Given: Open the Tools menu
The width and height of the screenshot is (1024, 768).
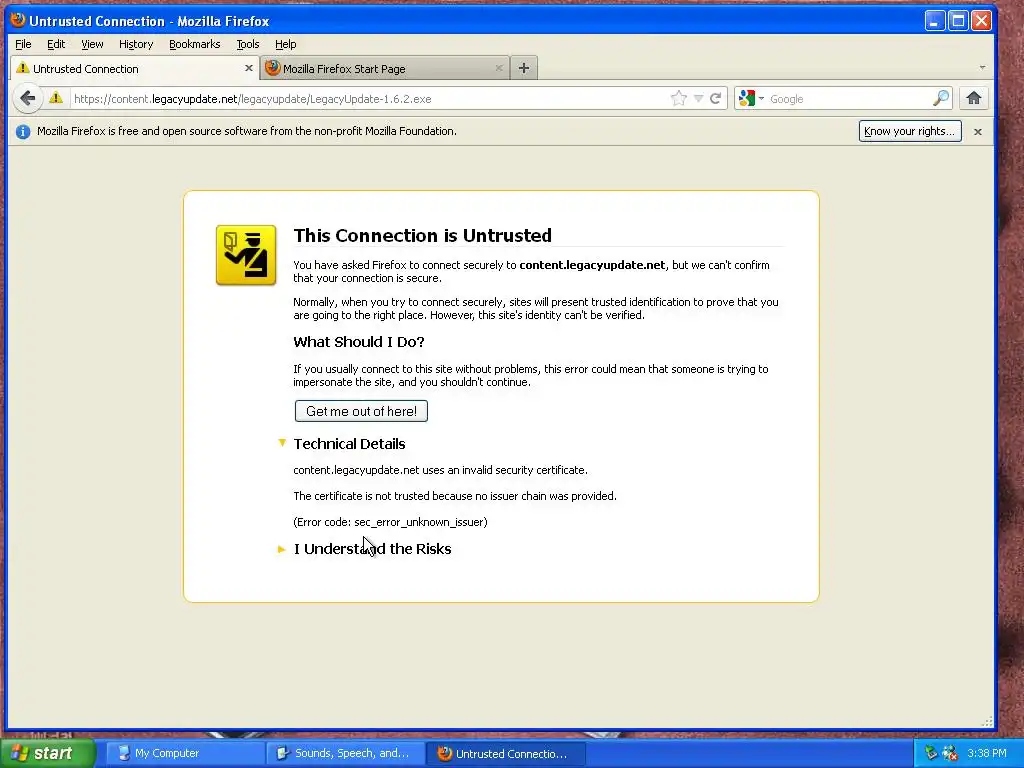Looking at the screenshot, I should (248, 44).
